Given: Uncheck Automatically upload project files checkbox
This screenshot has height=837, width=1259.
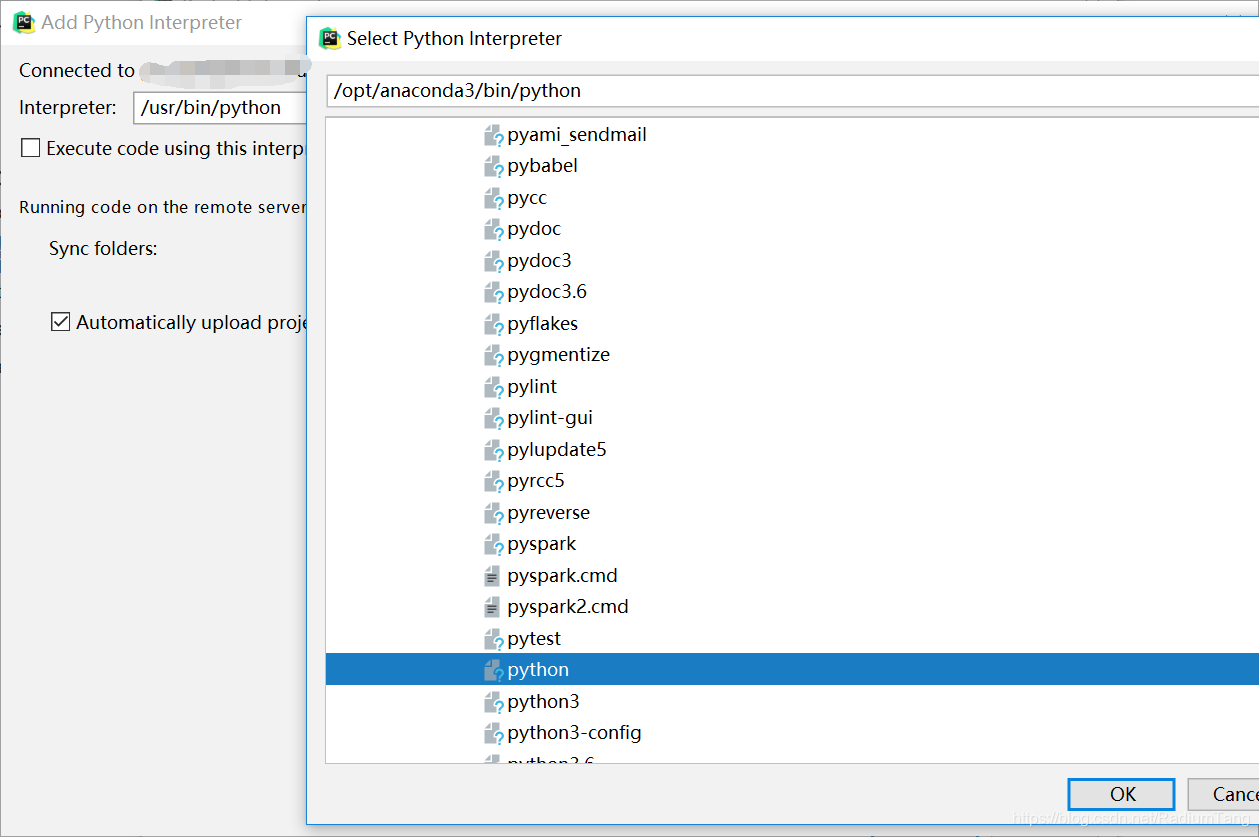Looking at the screenshot, I should pyautogui.click(x=61, y=322).
